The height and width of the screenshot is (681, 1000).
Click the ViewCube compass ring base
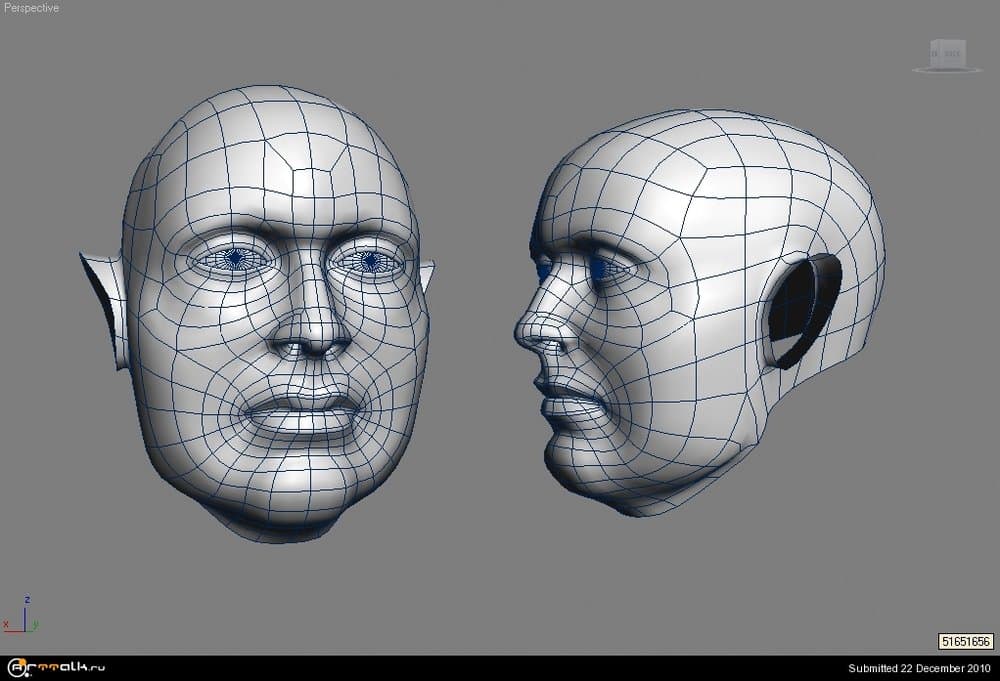(x=945, y=69)
